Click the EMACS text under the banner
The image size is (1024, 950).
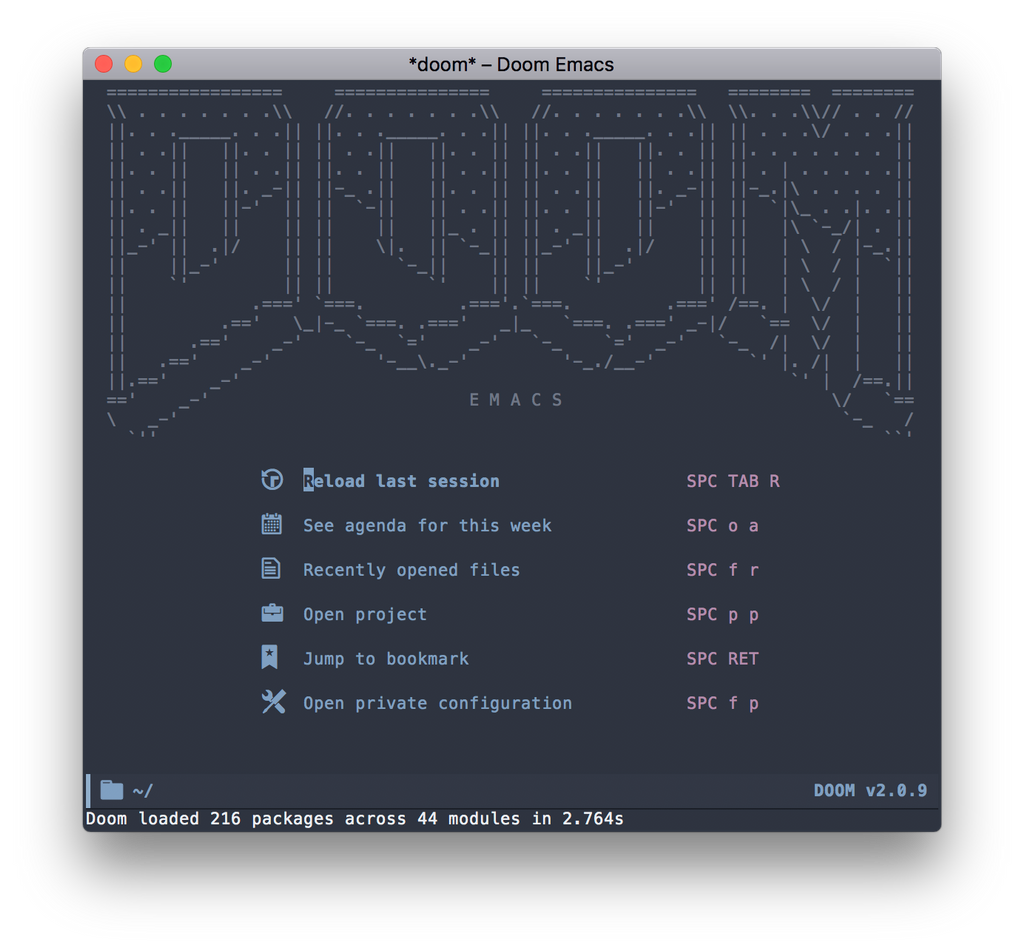pos(516,400)
